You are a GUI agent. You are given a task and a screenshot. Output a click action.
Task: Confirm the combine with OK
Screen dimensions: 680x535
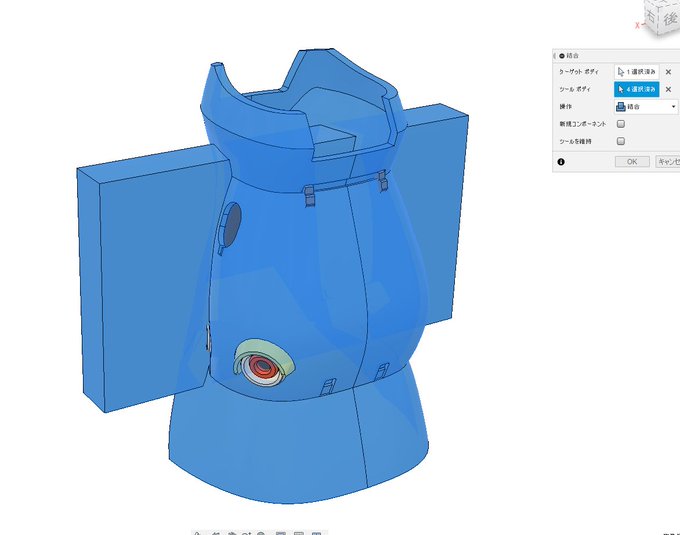pyautogui.click(x=632, y=162)
